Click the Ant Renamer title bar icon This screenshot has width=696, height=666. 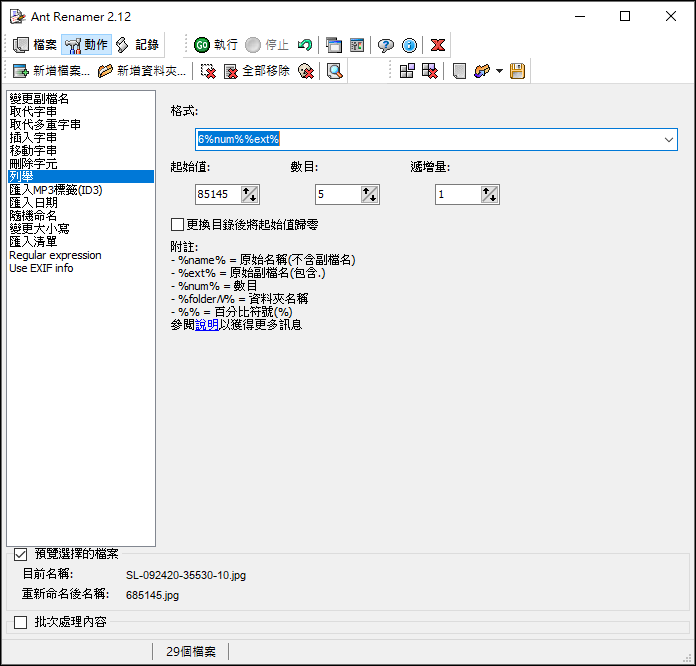pyautogui.click(x=17, y=16)
